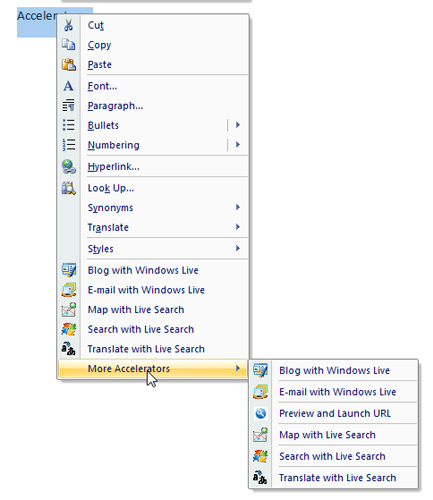Click Search with Live Search icon in main menu
433x500 pixels.
(69, 329)
